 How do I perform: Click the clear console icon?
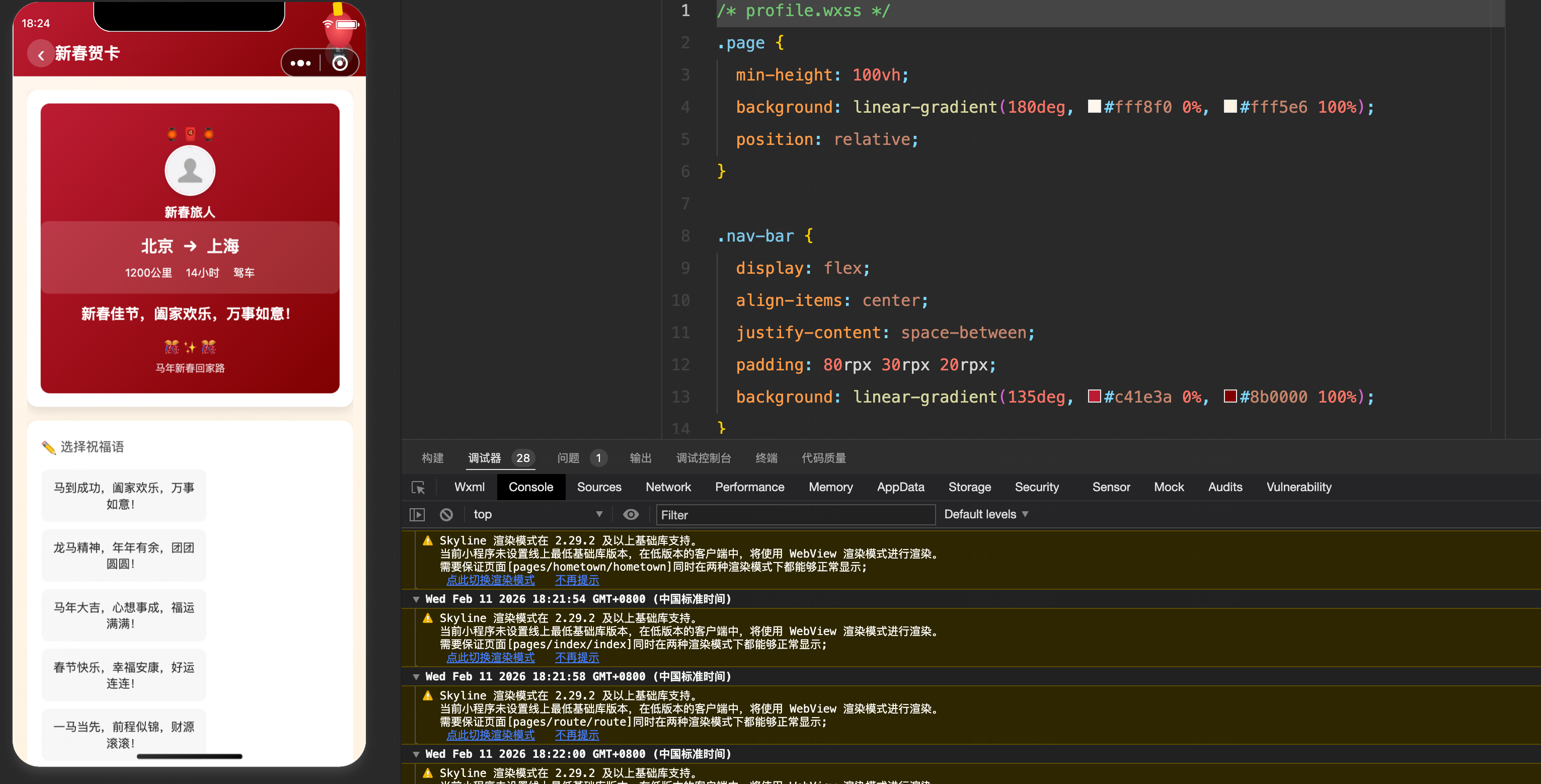(446, 514)
